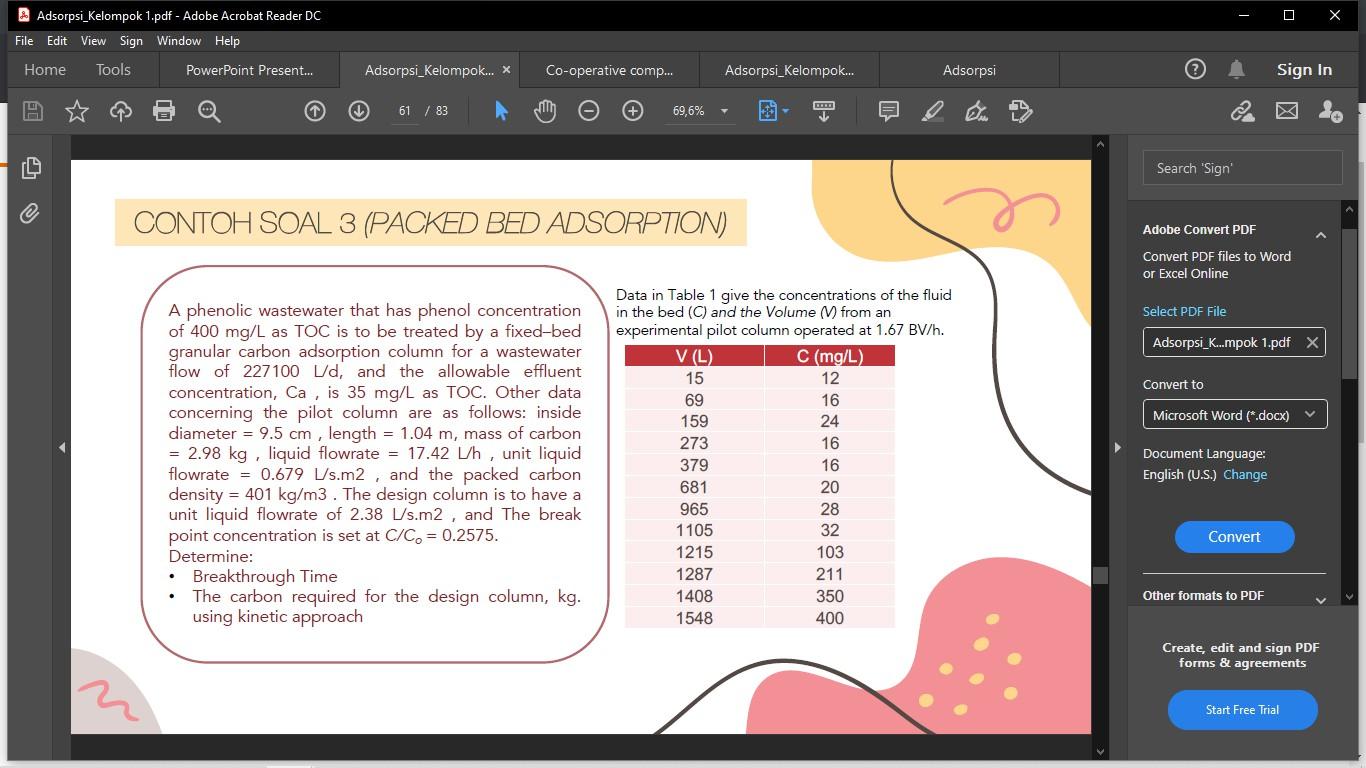Click the Search 'Sign' field
The height and width of the screenshot is (768, 1366).
coord(1242,168)
